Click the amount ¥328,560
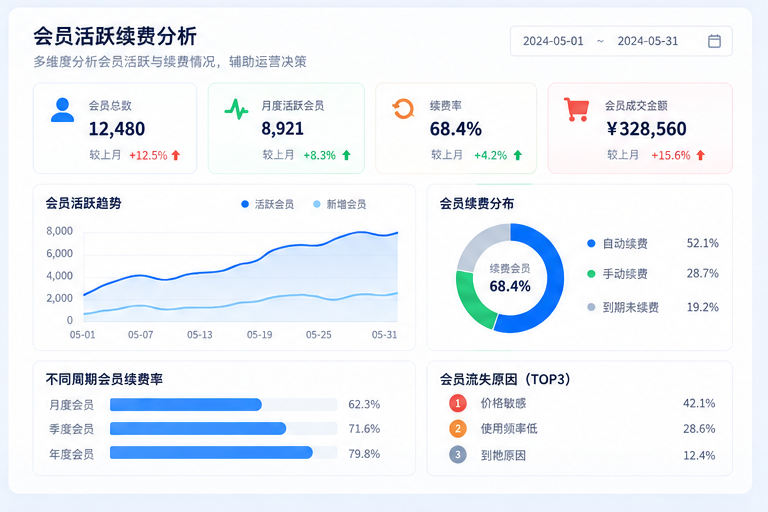 click(647, 129)
